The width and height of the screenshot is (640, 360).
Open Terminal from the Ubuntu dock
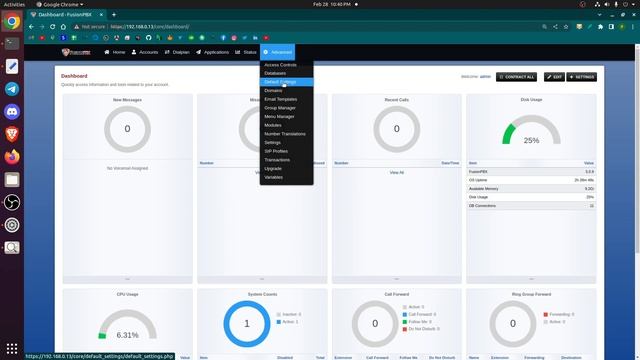click(x=12, y=43)
